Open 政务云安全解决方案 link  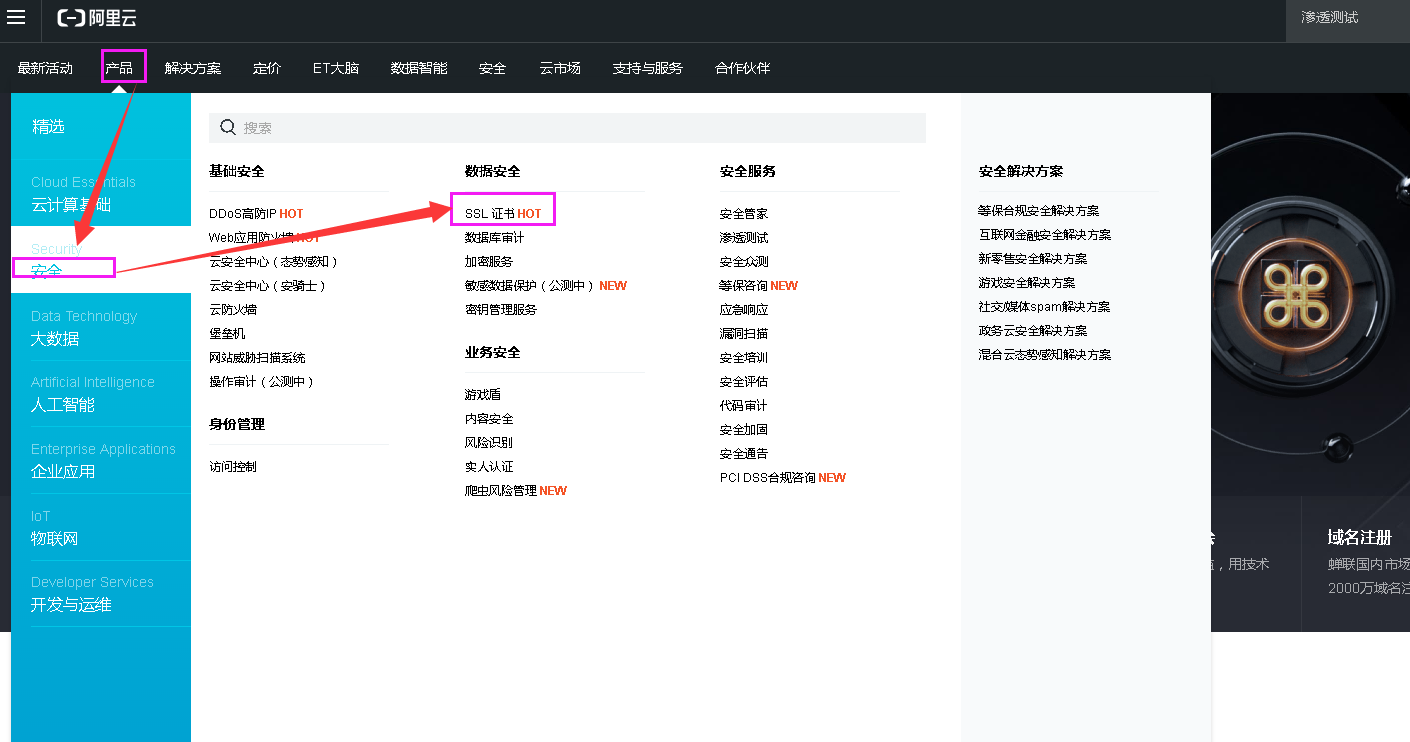coord(1033,331)
